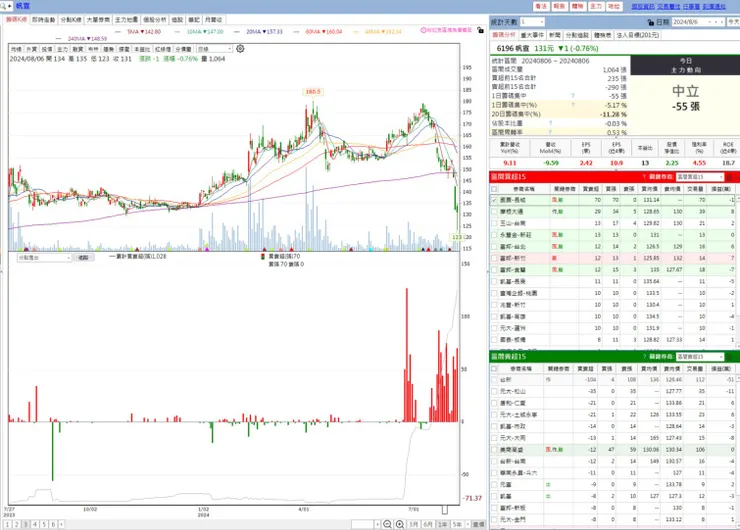The height and width of the screenshot is (530, 740).
Task: Uncheck the 國票-長城 row checkbox
Action: coord(494,200)
